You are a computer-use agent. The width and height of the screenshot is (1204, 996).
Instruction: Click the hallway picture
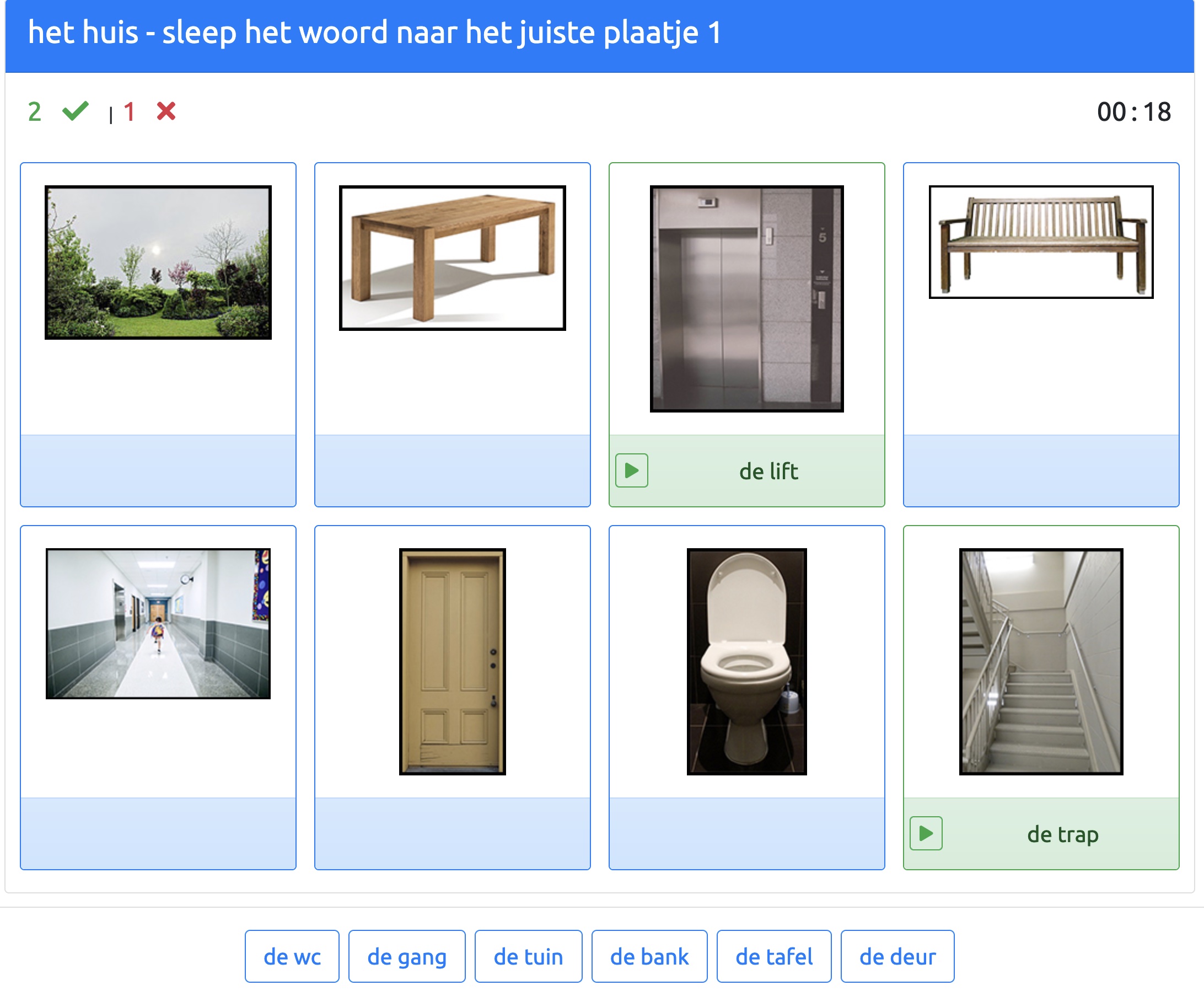[x=158, y=623]
